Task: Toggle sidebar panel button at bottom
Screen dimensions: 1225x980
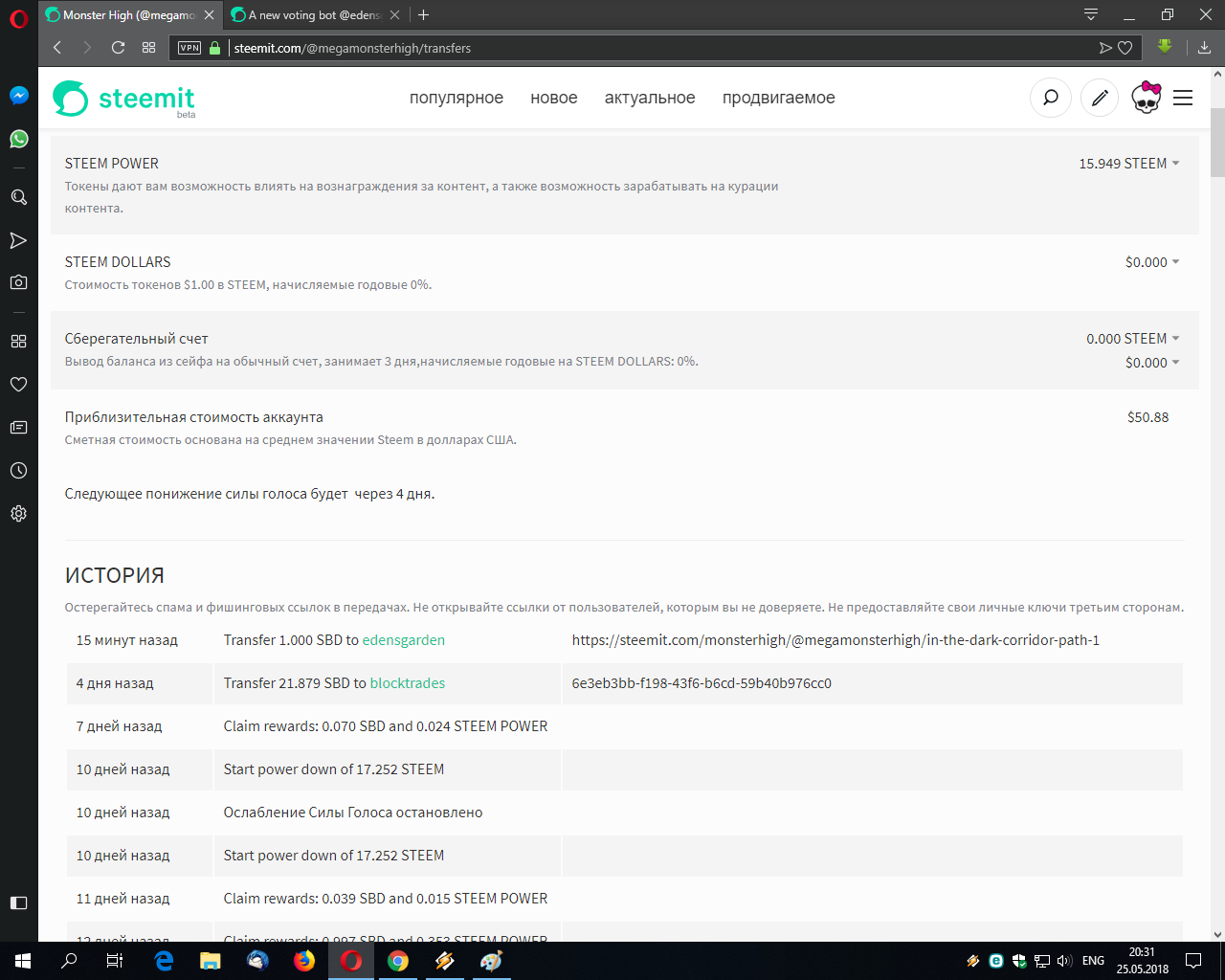Action: (x=18, y=902)
